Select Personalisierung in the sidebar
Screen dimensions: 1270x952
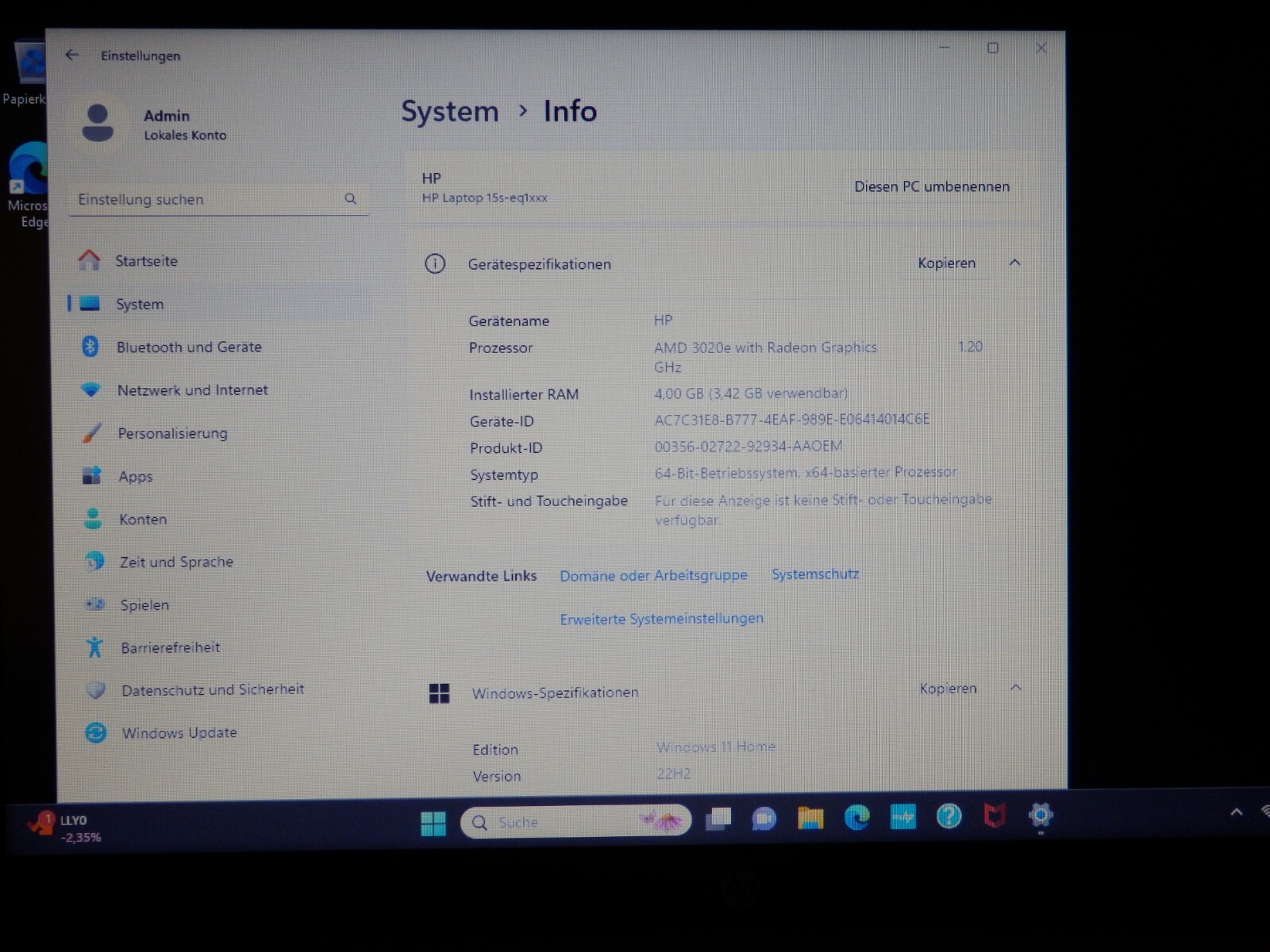(x=172, y=433)
